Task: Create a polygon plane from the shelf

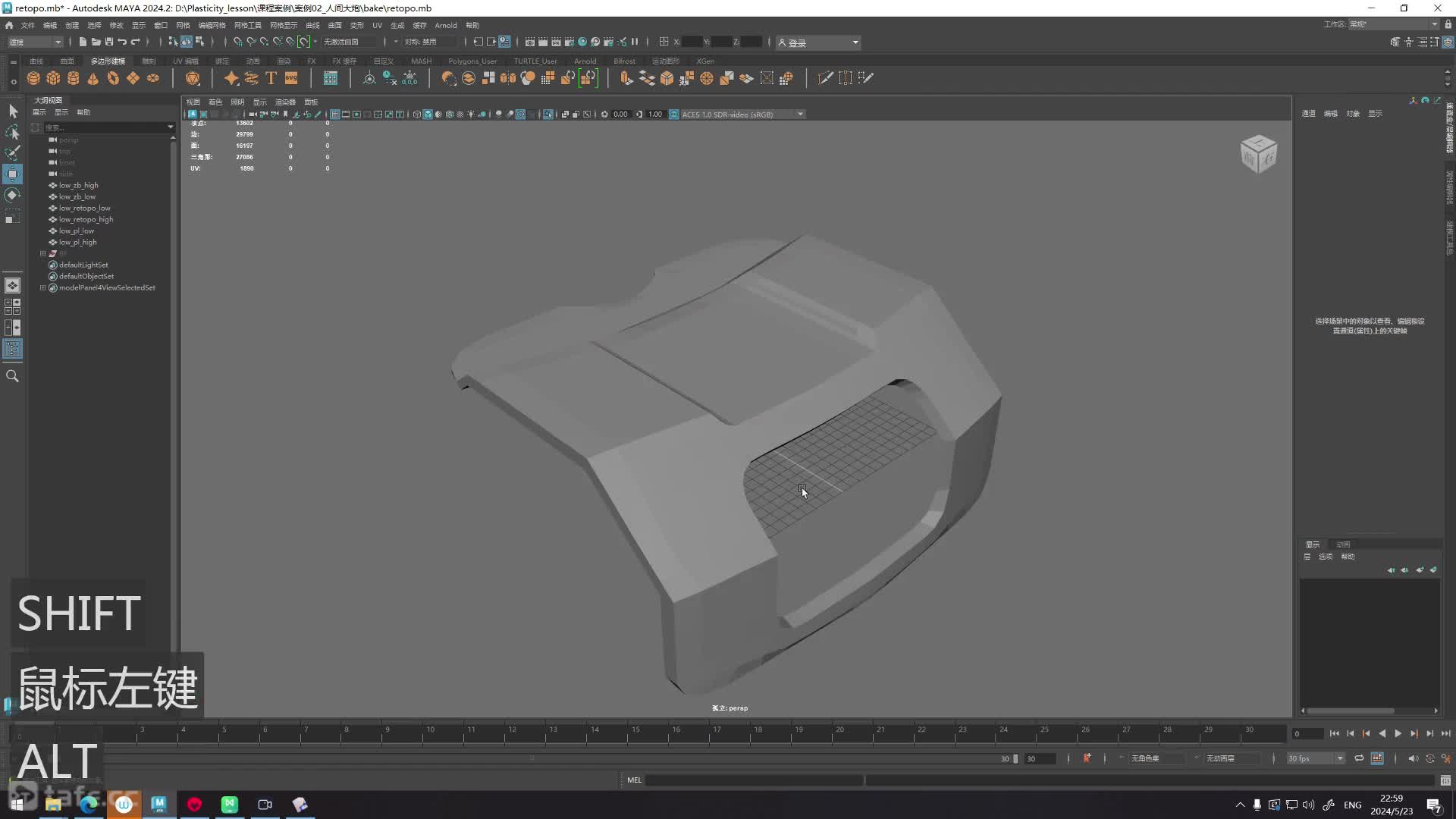Action: click(x=133, y=78)
